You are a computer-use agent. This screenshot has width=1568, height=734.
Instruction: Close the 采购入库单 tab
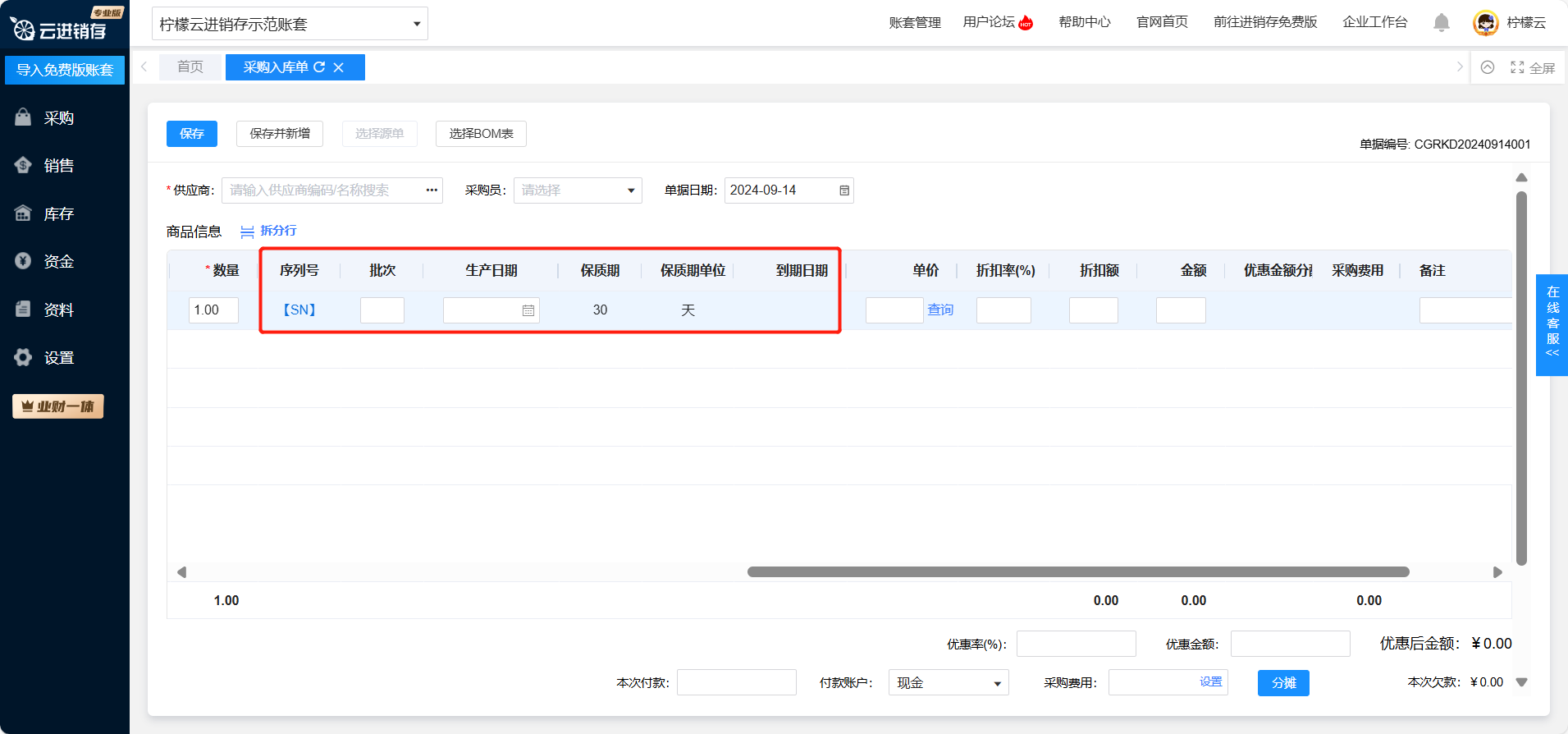coord(339,67)
